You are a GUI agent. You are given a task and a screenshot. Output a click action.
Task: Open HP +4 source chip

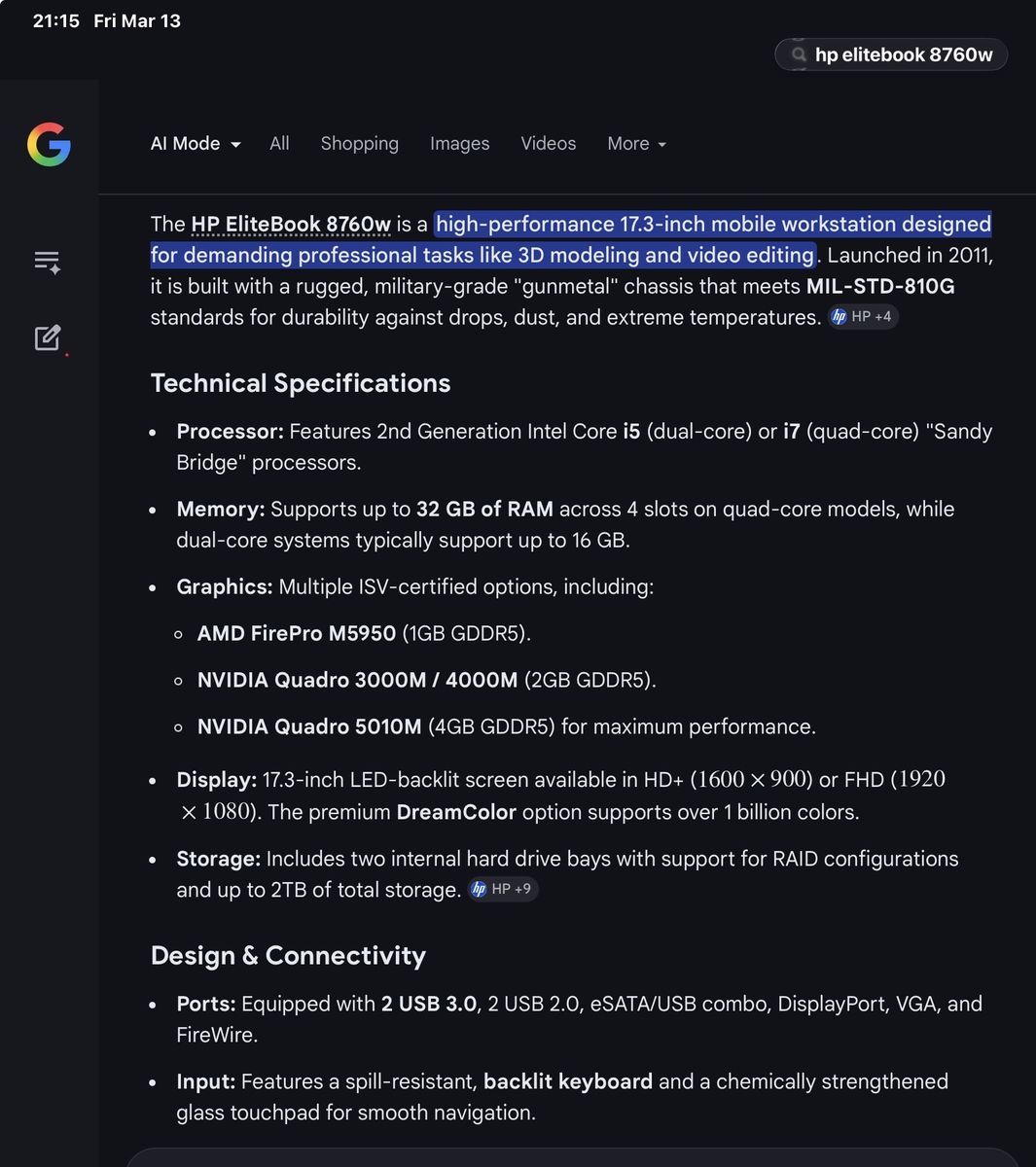click(863, 317)
